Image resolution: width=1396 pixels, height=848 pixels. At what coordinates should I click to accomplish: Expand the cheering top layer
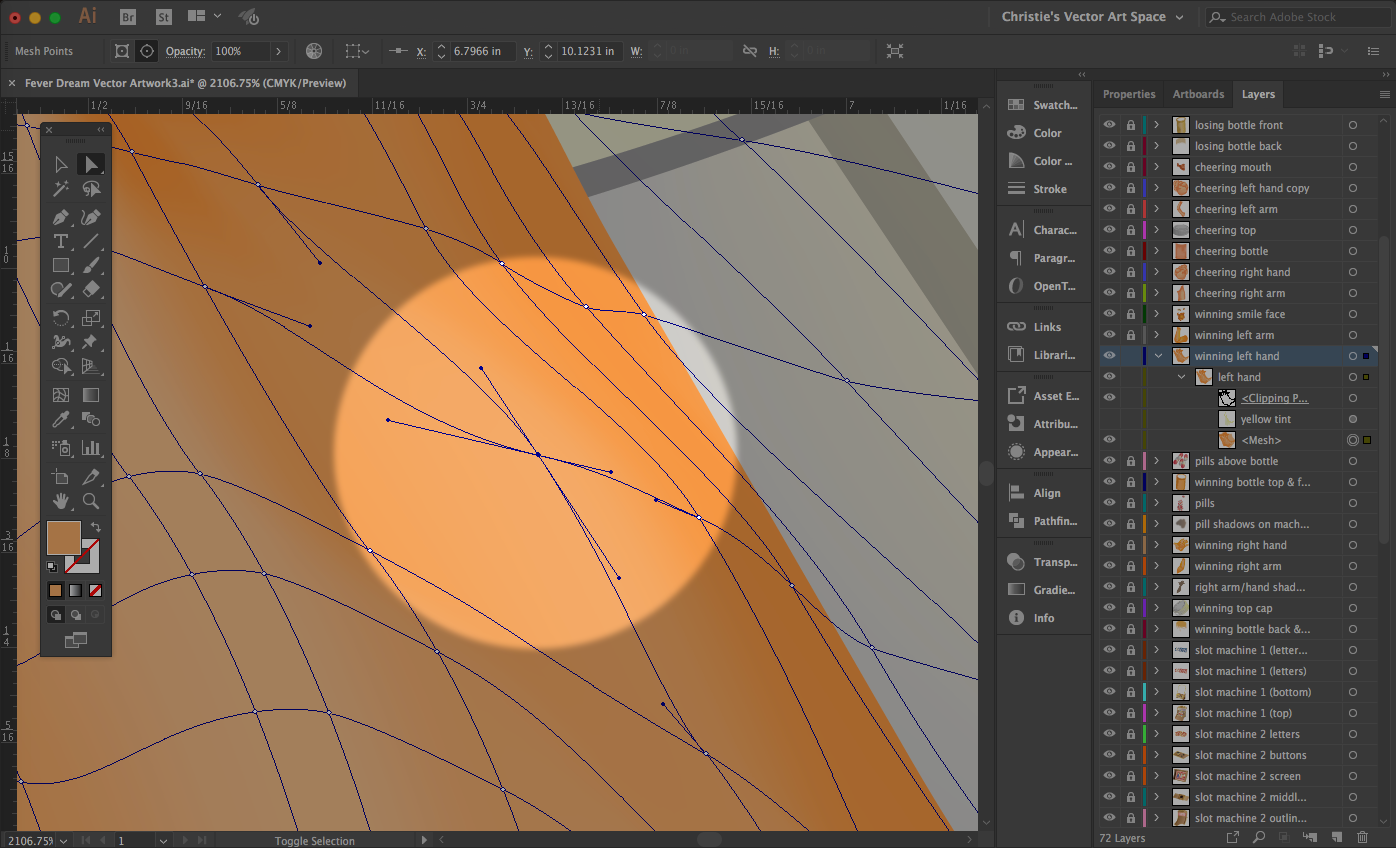pyautogui.click(x=1157, y=230)
